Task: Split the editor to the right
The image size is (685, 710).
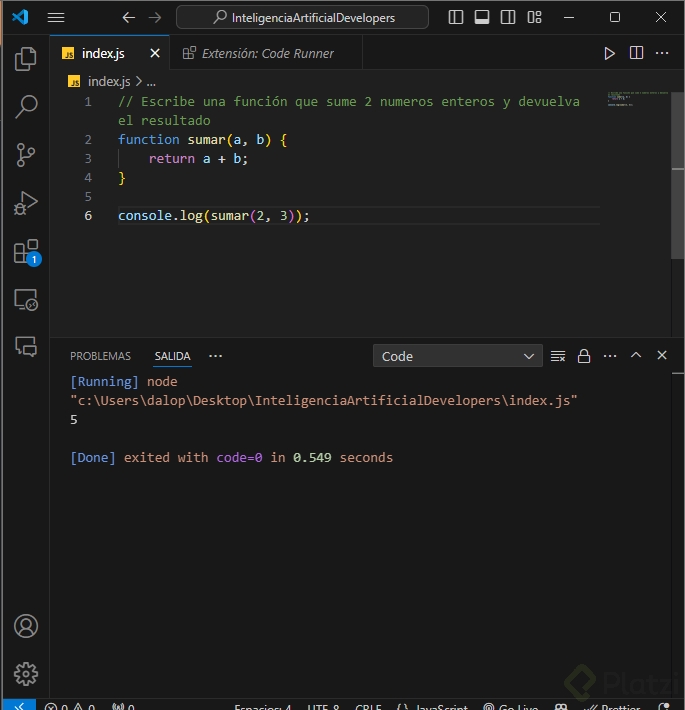Action: pos(636,54)
